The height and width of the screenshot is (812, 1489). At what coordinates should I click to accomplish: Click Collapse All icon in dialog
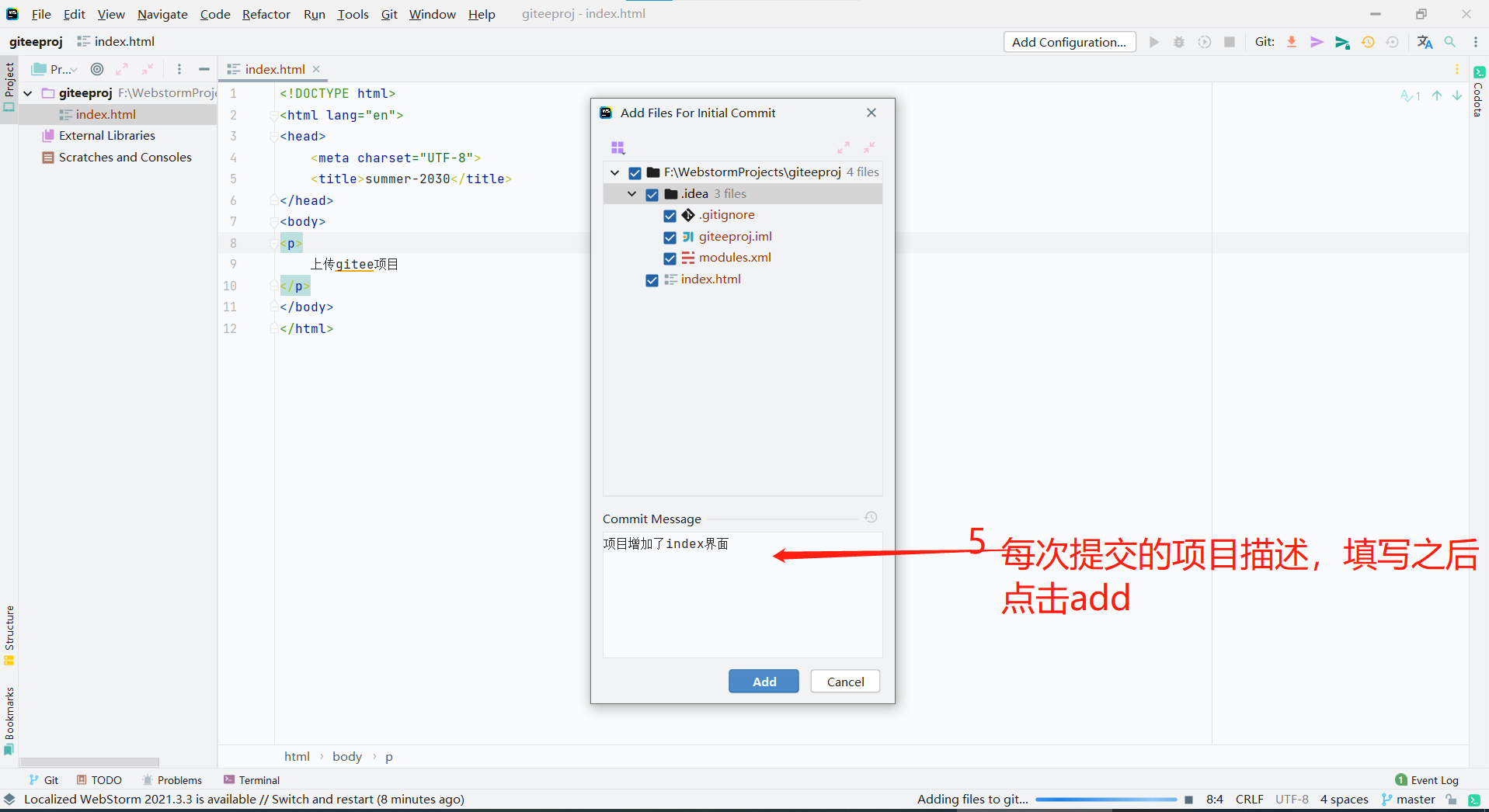(x=869, y=147)
